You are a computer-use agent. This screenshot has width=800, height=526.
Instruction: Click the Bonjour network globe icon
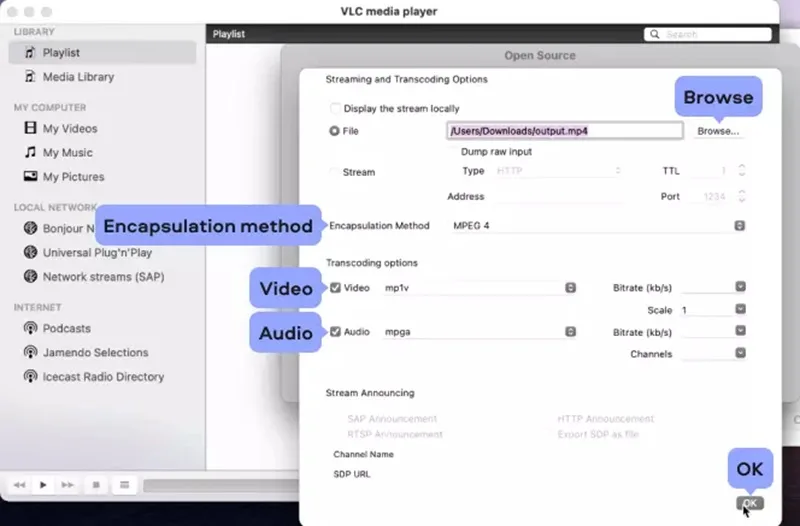tap(30, 228)
